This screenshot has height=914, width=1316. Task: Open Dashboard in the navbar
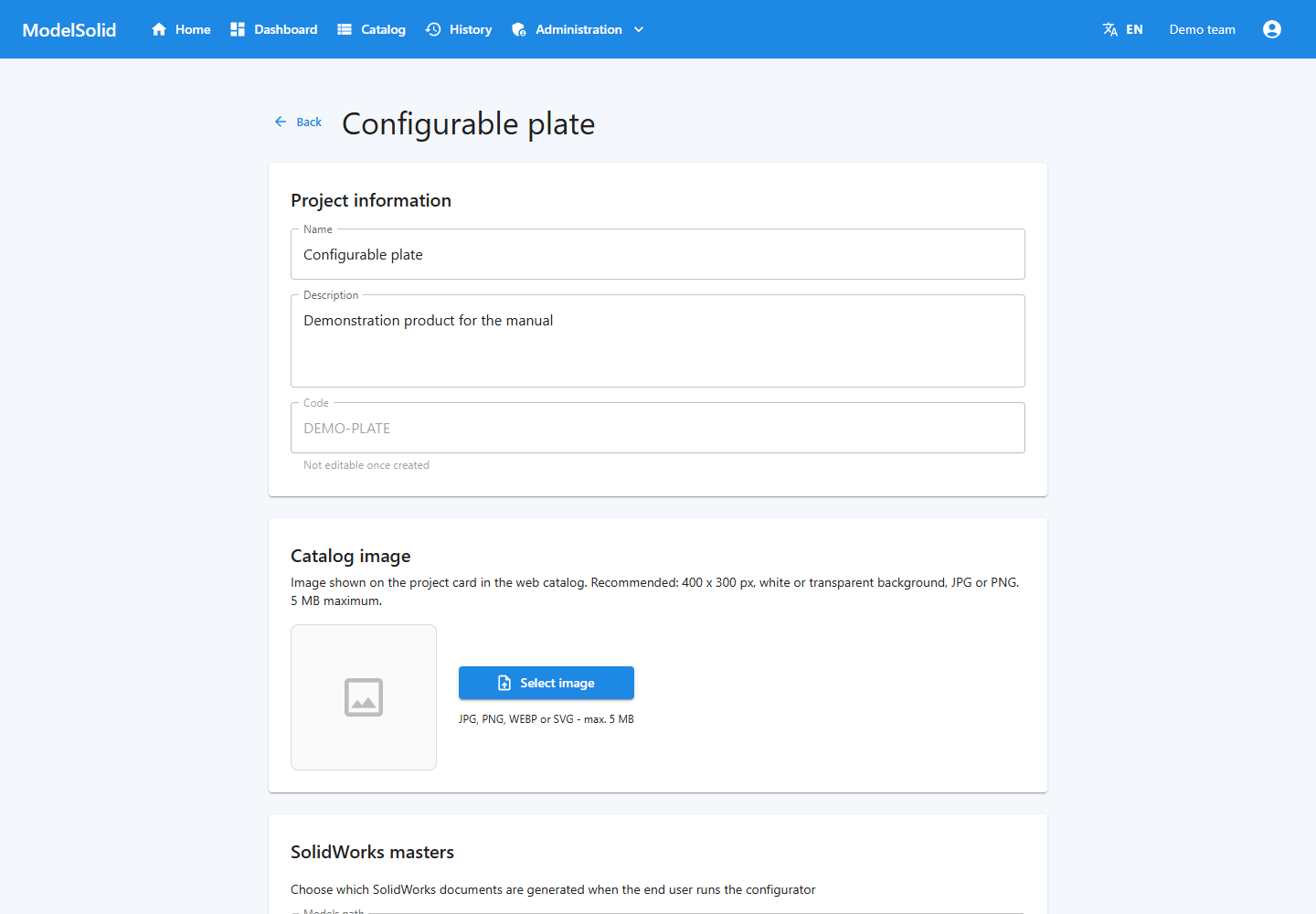[x=286, y=29]
